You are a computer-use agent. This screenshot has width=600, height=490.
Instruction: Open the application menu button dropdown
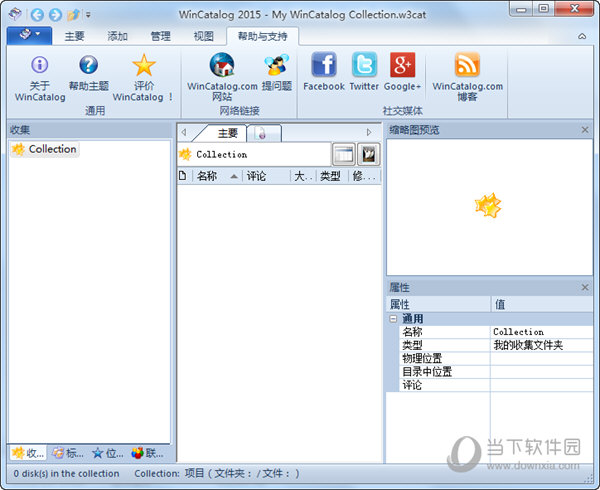(x=29, y=36)
